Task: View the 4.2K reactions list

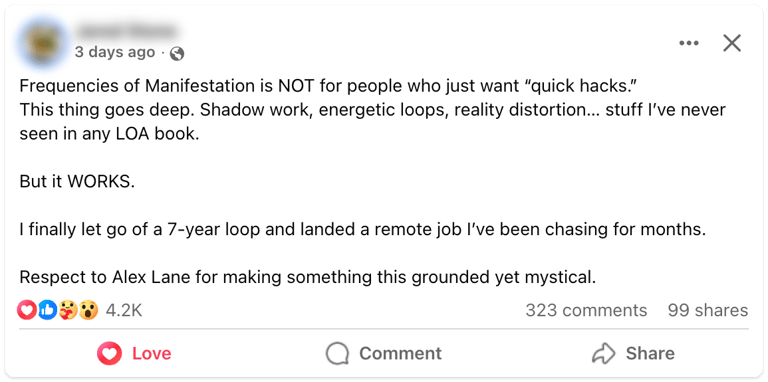Action: [x=123, y=310]
